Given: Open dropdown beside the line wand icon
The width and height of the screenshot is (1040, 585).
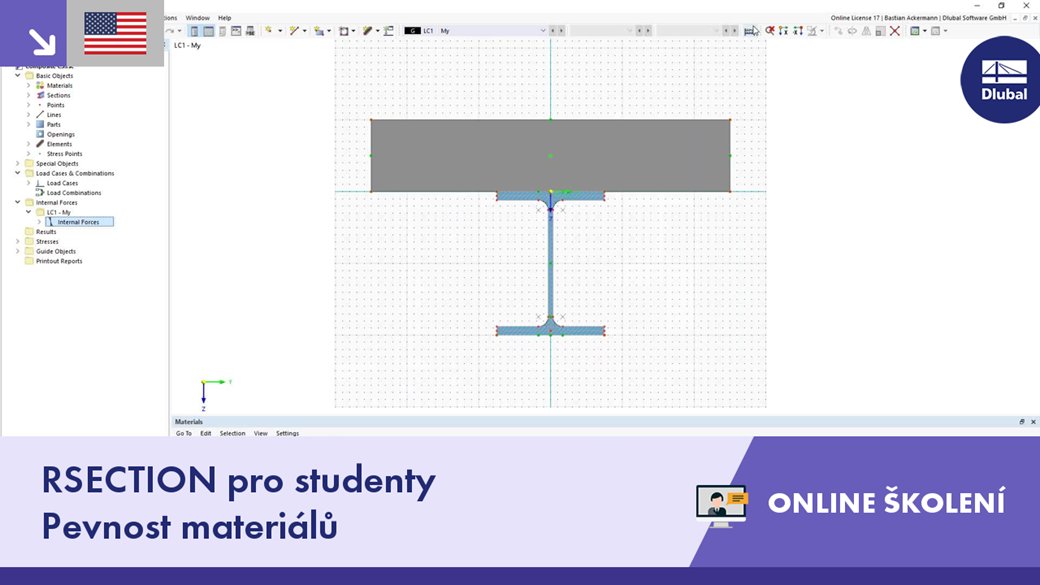Looking at the screenshot, I should click(x=304, y=31).
